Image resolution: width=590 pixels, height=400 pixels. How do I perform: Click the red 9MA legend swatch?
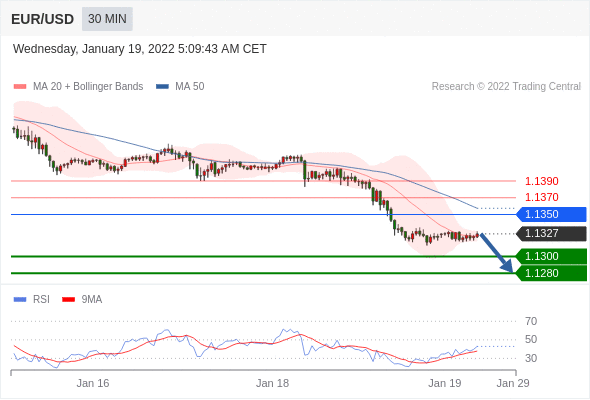pos(68,300)
